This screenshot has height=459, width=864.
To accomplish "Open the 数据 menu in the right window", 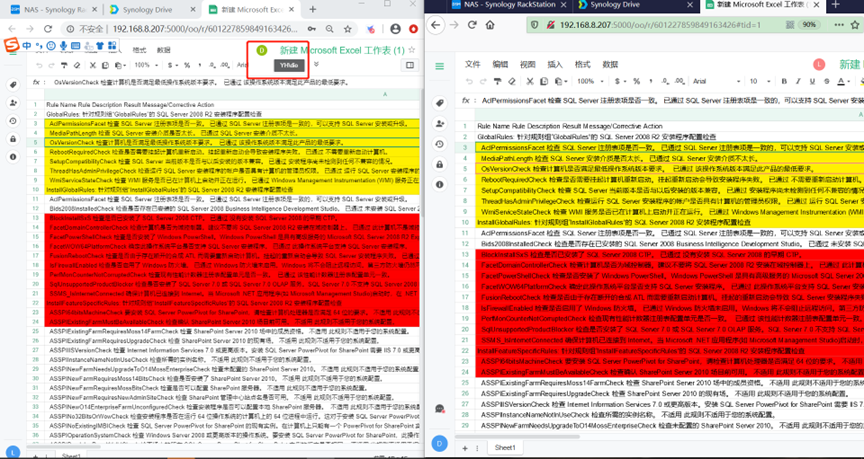I will coord(610,64).
